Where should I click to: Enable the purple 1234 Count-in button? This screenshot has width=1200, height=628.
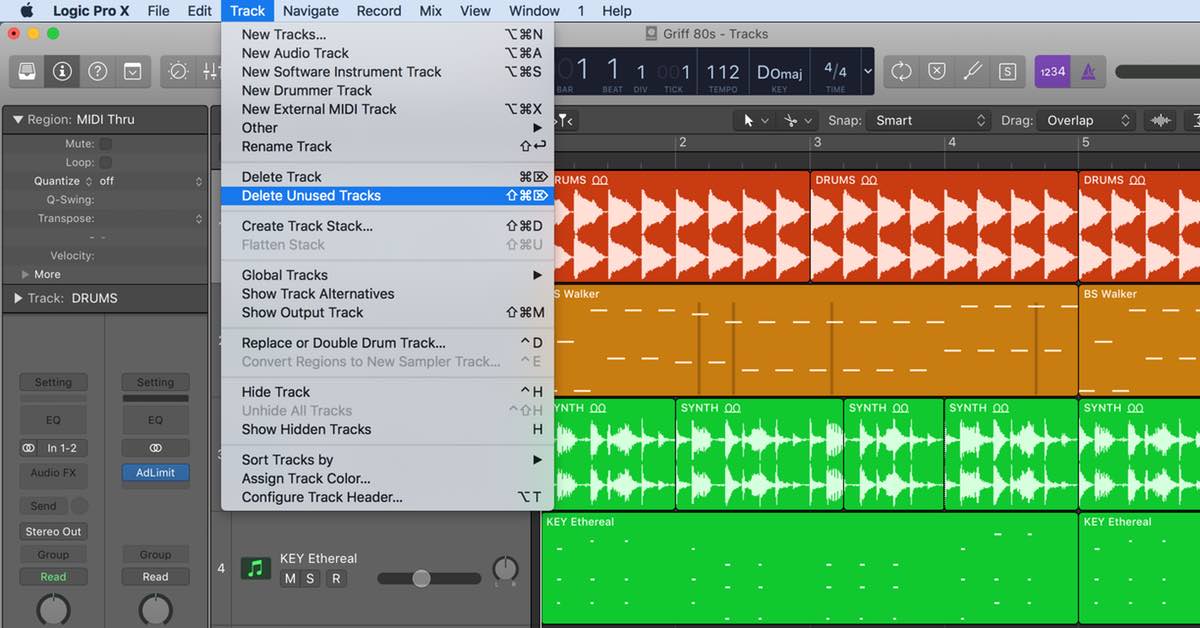(x=1052, y=71)
